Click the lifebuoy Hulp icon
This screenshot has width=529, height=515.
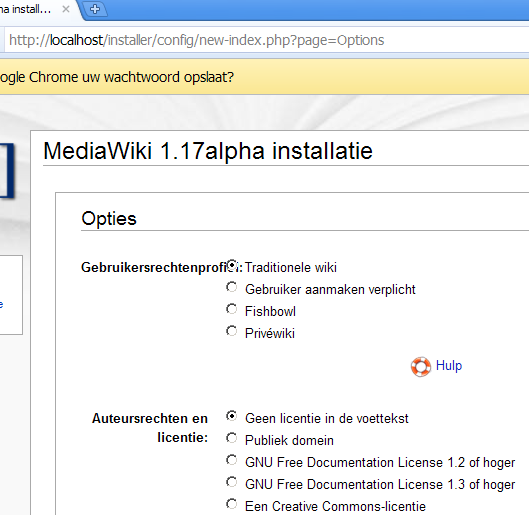[x=421, y=367]
